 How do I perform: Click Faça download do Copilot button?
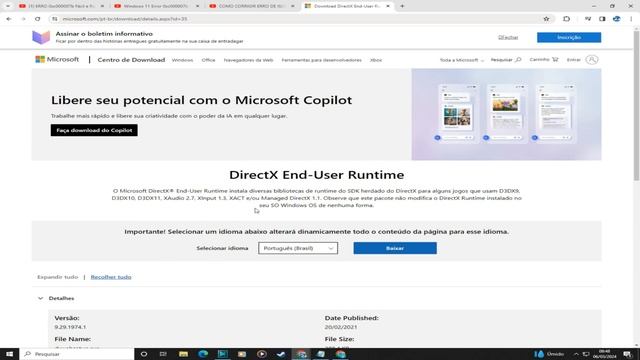pos(94,130)
